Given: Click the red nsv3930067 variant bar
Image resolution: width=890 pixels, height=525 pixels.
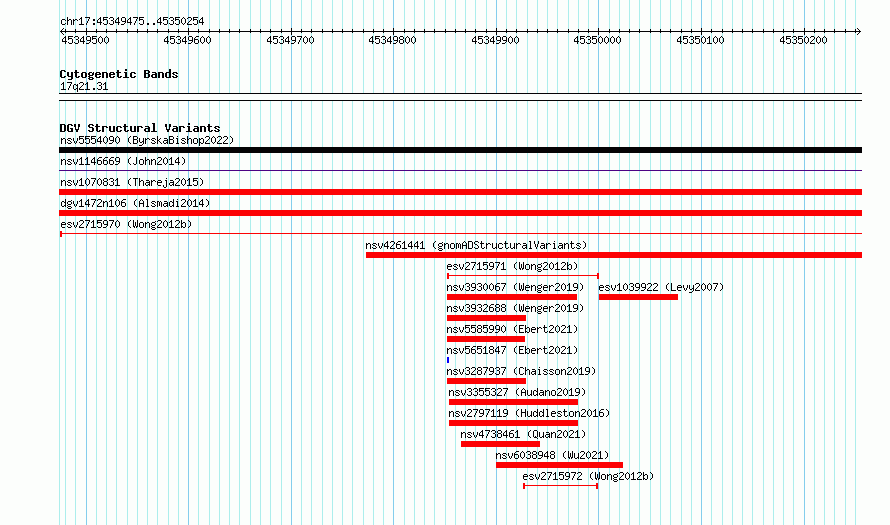Looking at the screenshot, I should coord(512,297).
